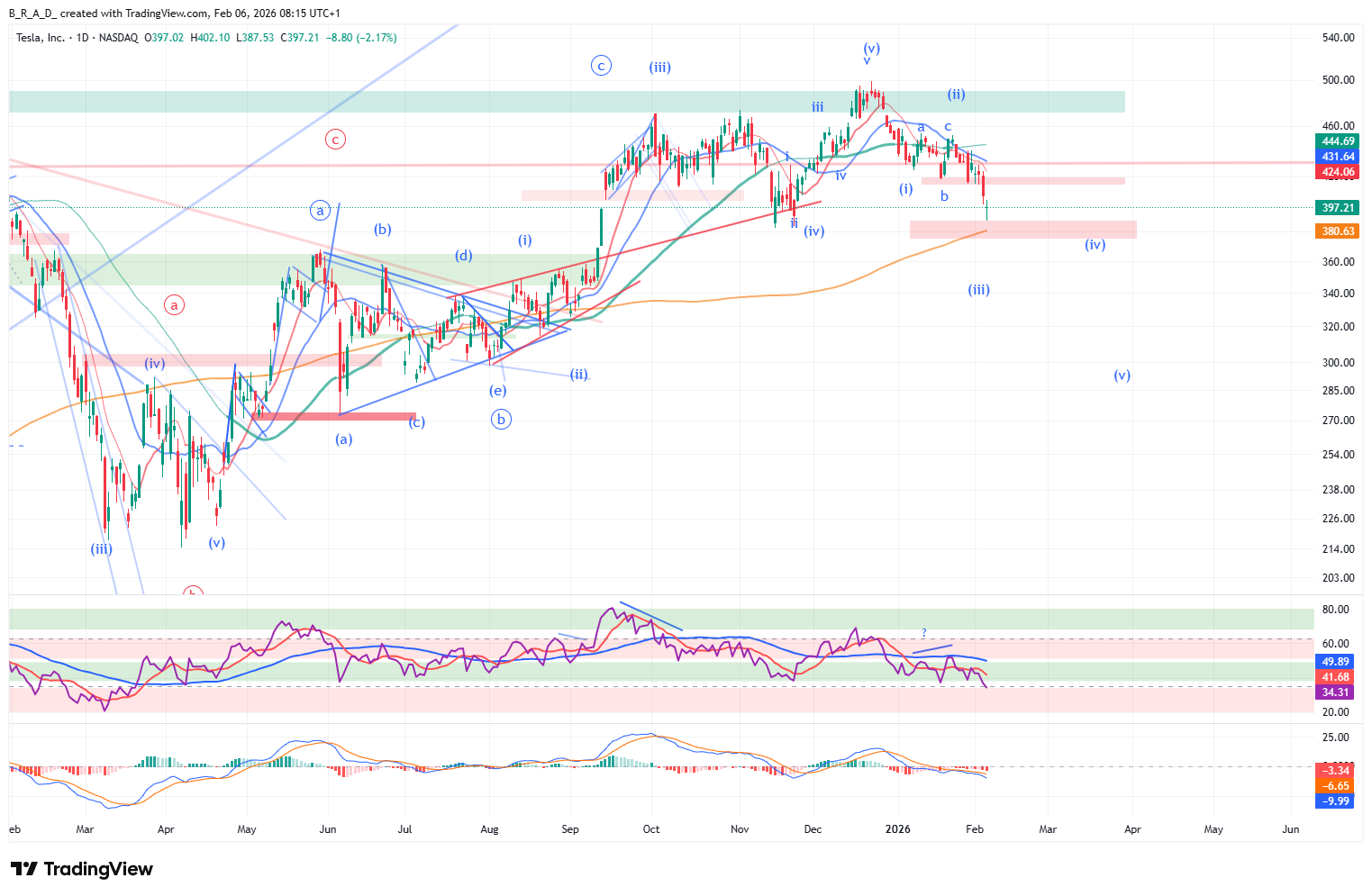Click the Tesla, Inc. symbol title
The width and height of the screenshot is (1372, 896).
click(x=41, y=38)
